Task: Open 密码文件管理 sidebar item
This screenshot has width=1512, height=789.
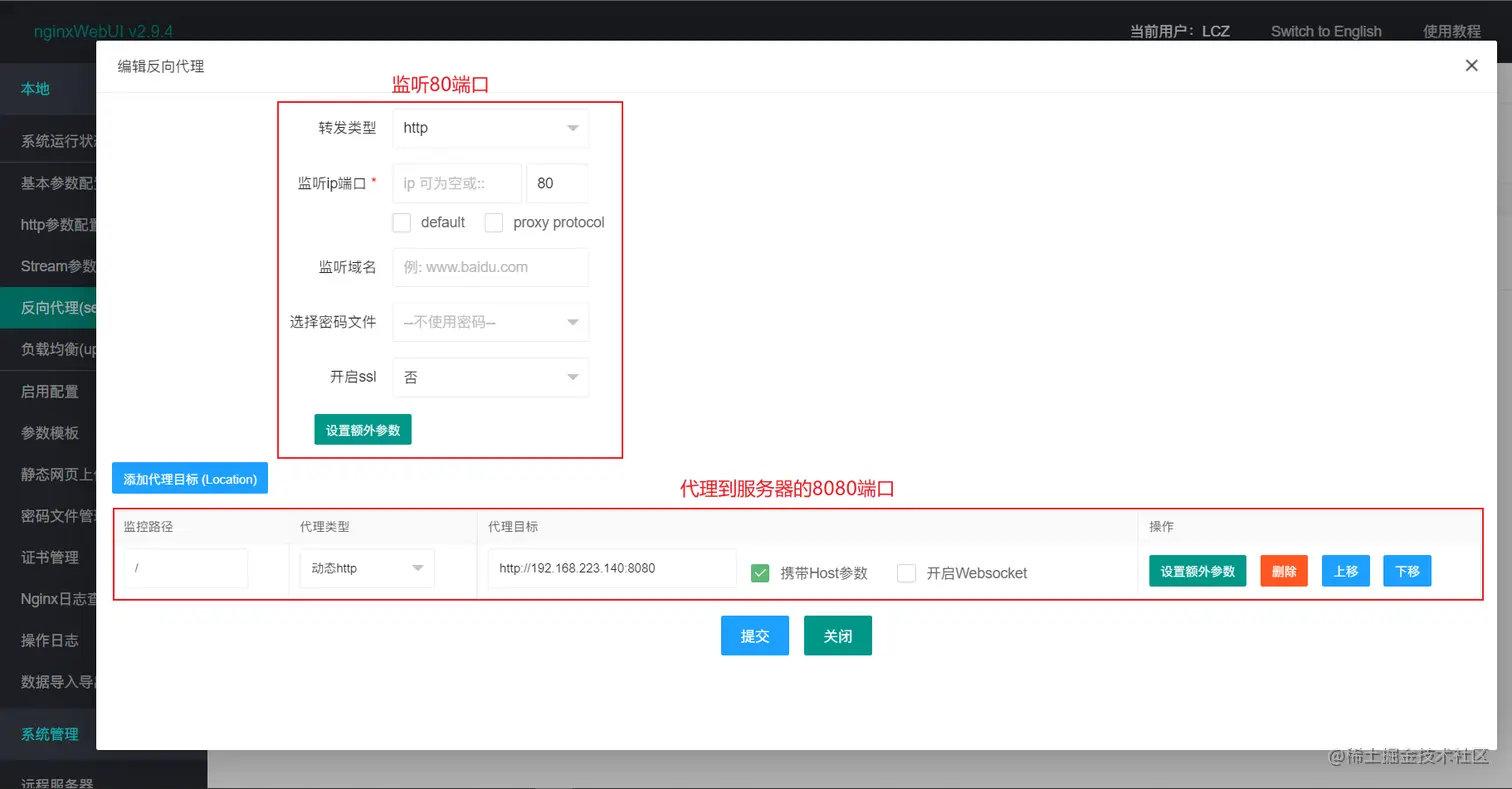Action: coord(48,516)
